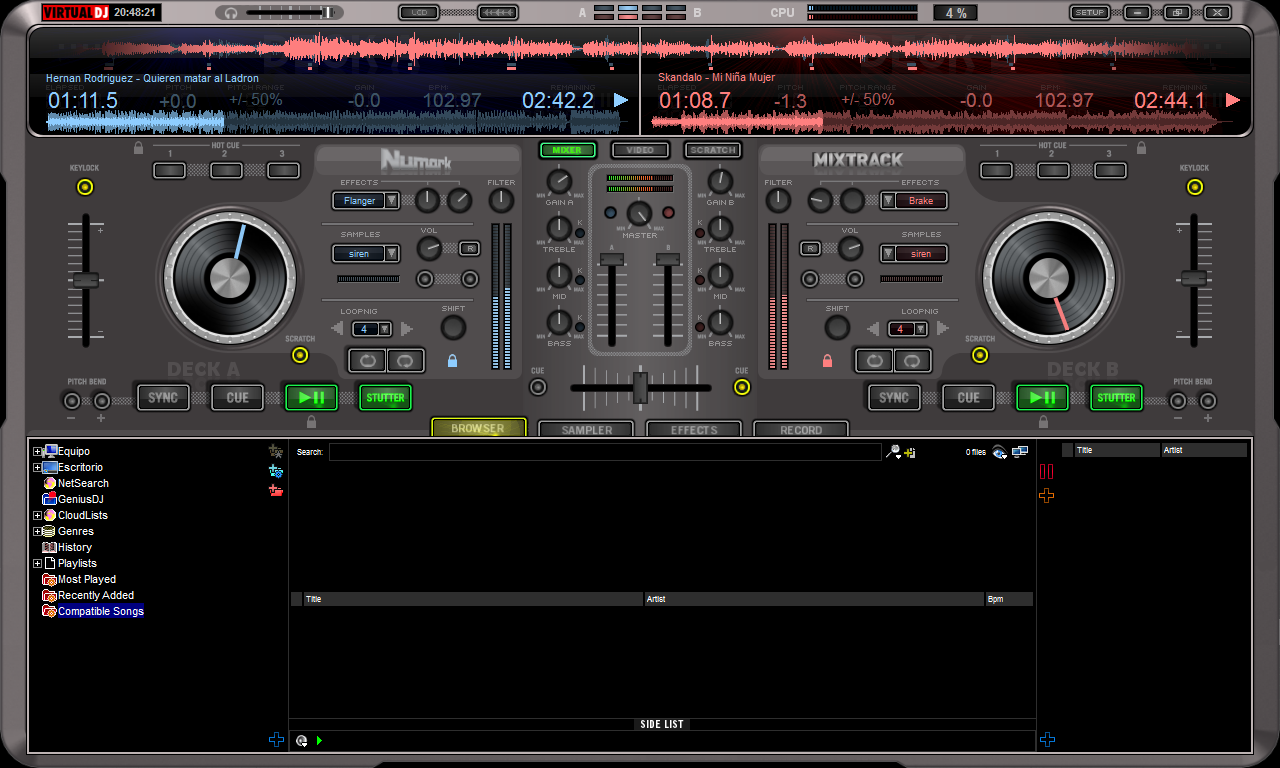Switch to SCRATCH center panel
This screenshot has height=768, width=1280.
(713, 150)
